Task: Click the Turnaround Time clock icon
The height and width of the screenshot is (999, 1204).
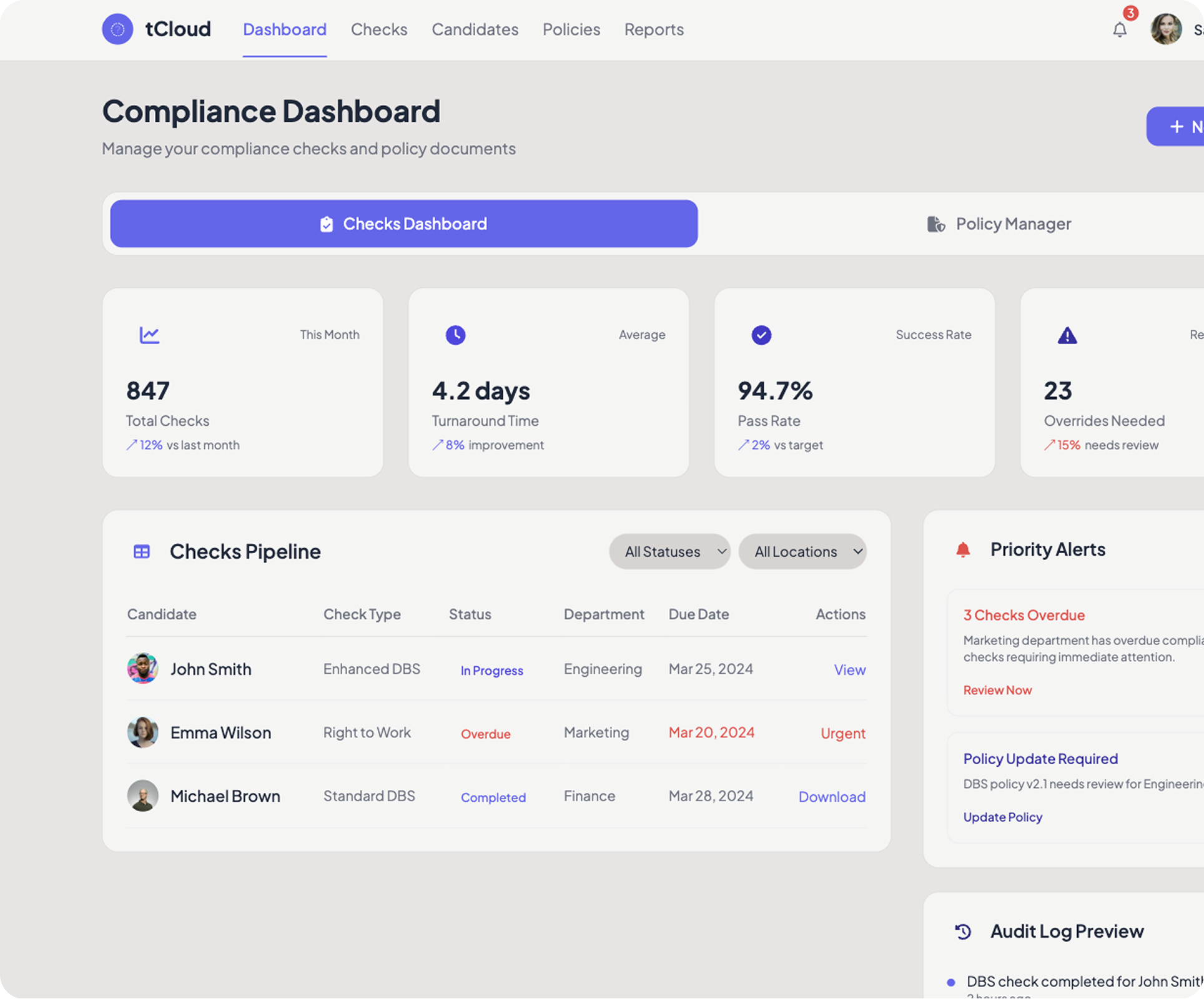Action: [455, 335]
